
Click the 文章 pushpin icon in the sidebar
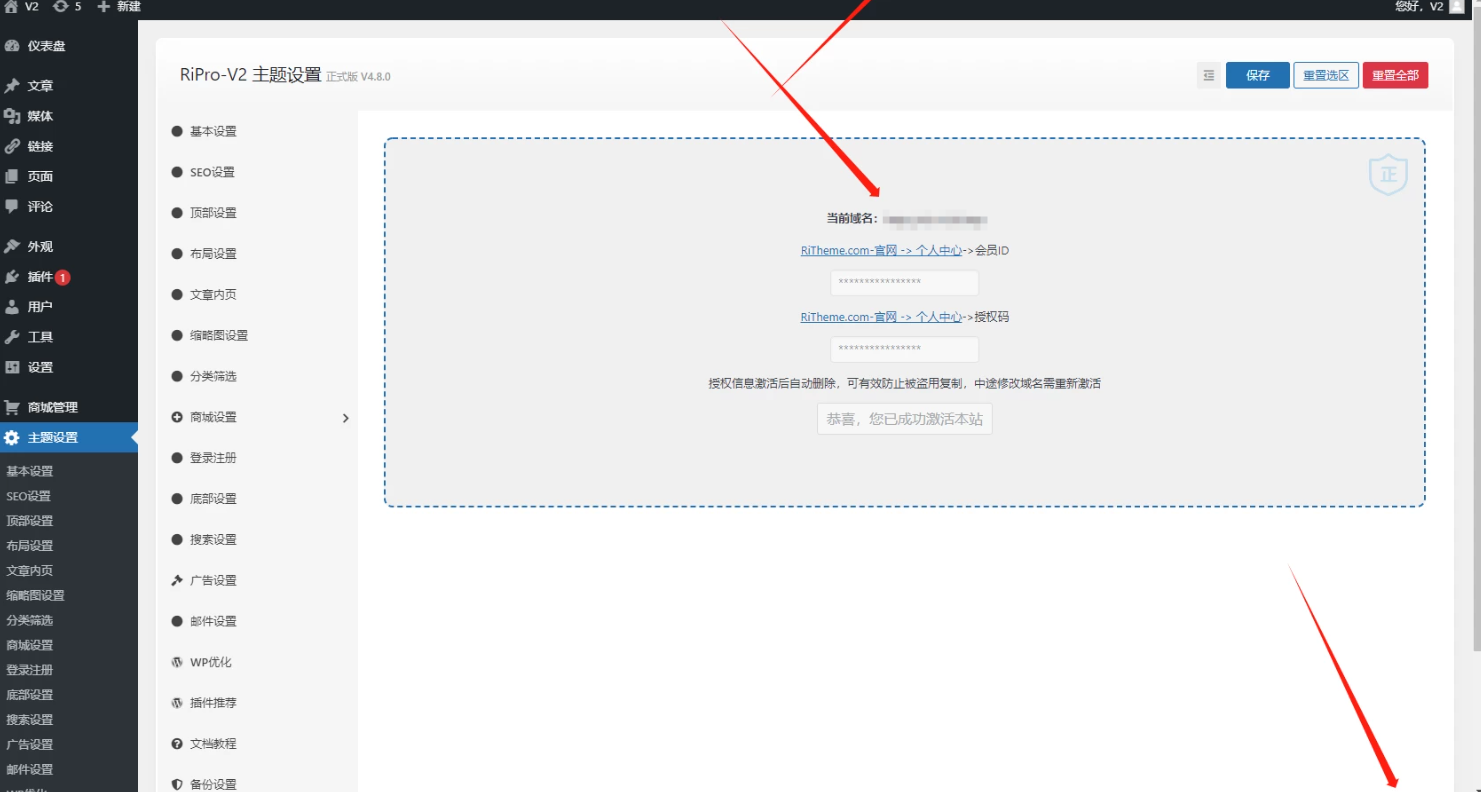[x=12, y=86]
